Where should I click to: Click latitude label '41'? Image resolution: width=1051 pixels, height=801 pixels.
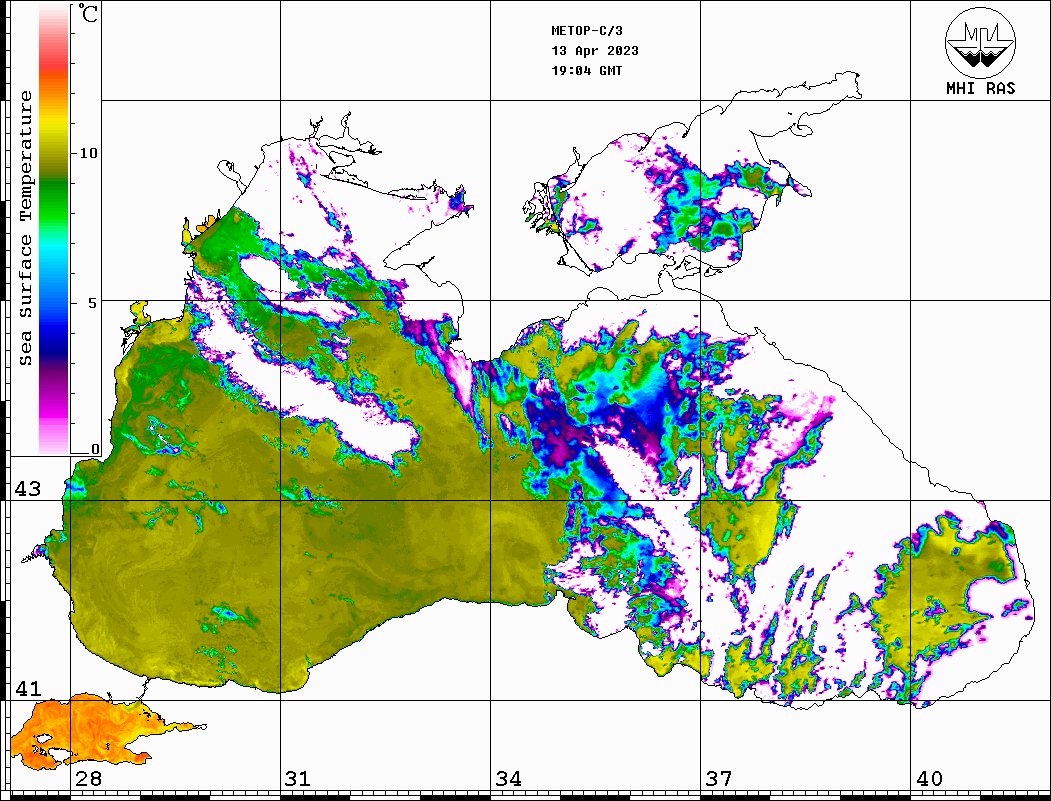[27, 689]
